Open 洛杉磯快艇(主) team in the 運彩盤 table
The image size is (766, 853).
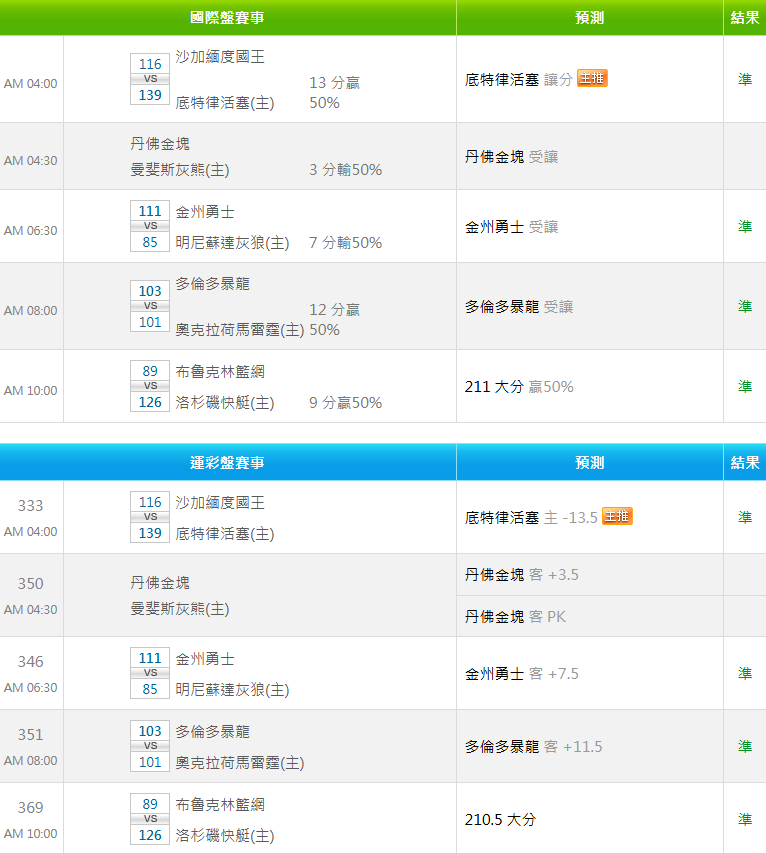pyautogui.click(x=225, y=835)
